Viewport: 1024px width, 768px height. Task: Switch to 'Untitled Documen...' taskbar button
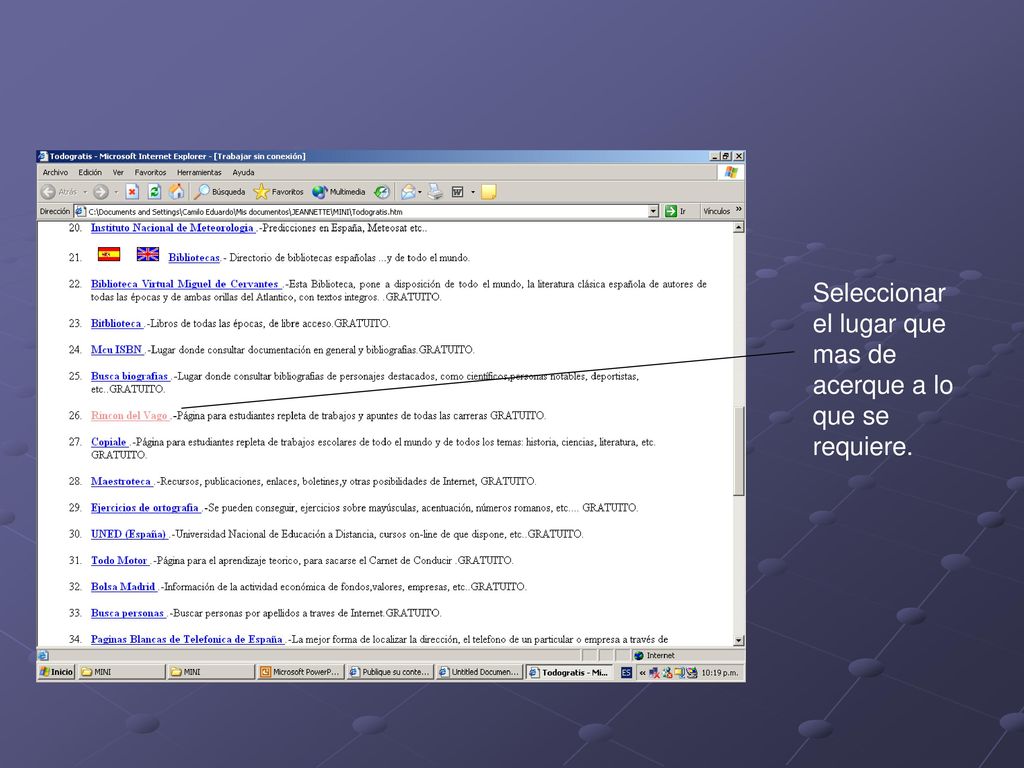tap(479, 672)
